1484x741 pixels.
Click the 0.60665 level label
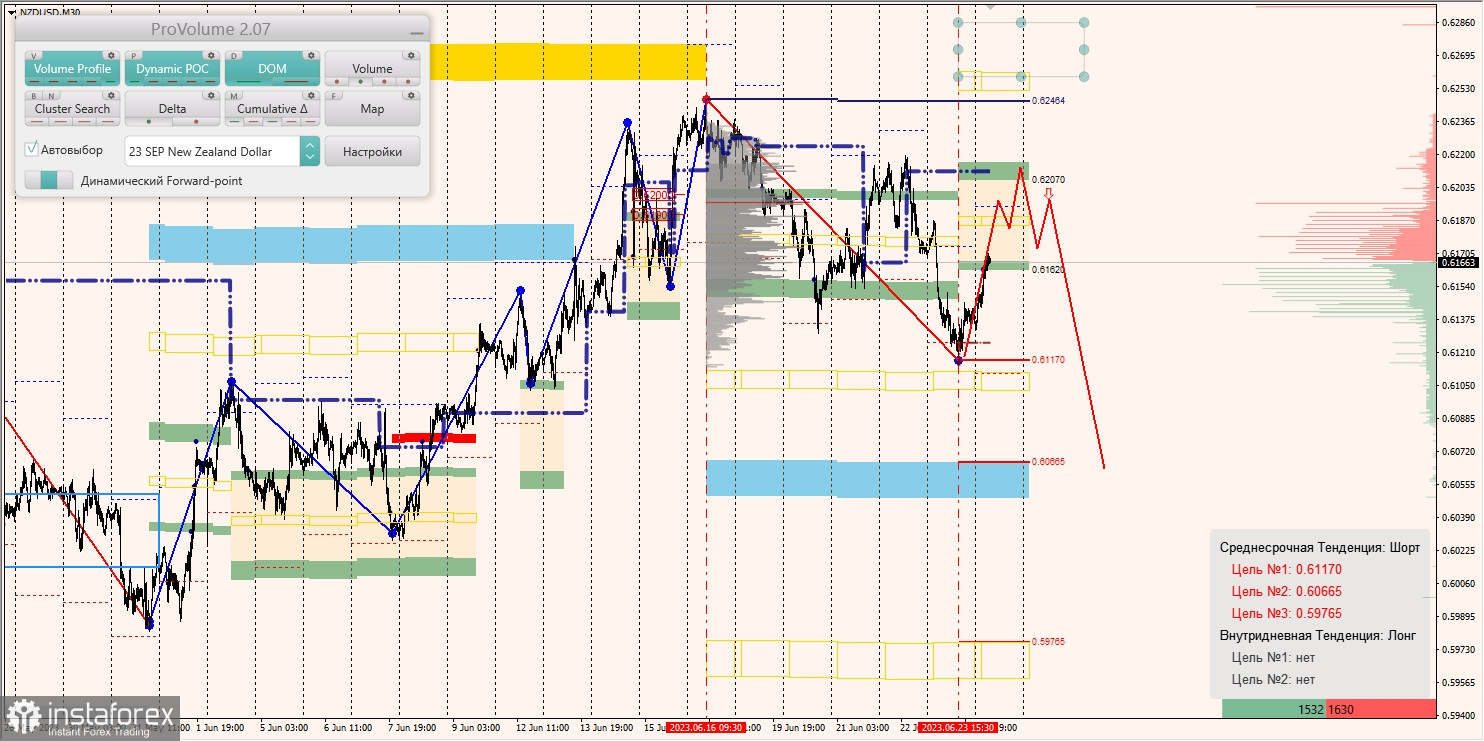1050,461
